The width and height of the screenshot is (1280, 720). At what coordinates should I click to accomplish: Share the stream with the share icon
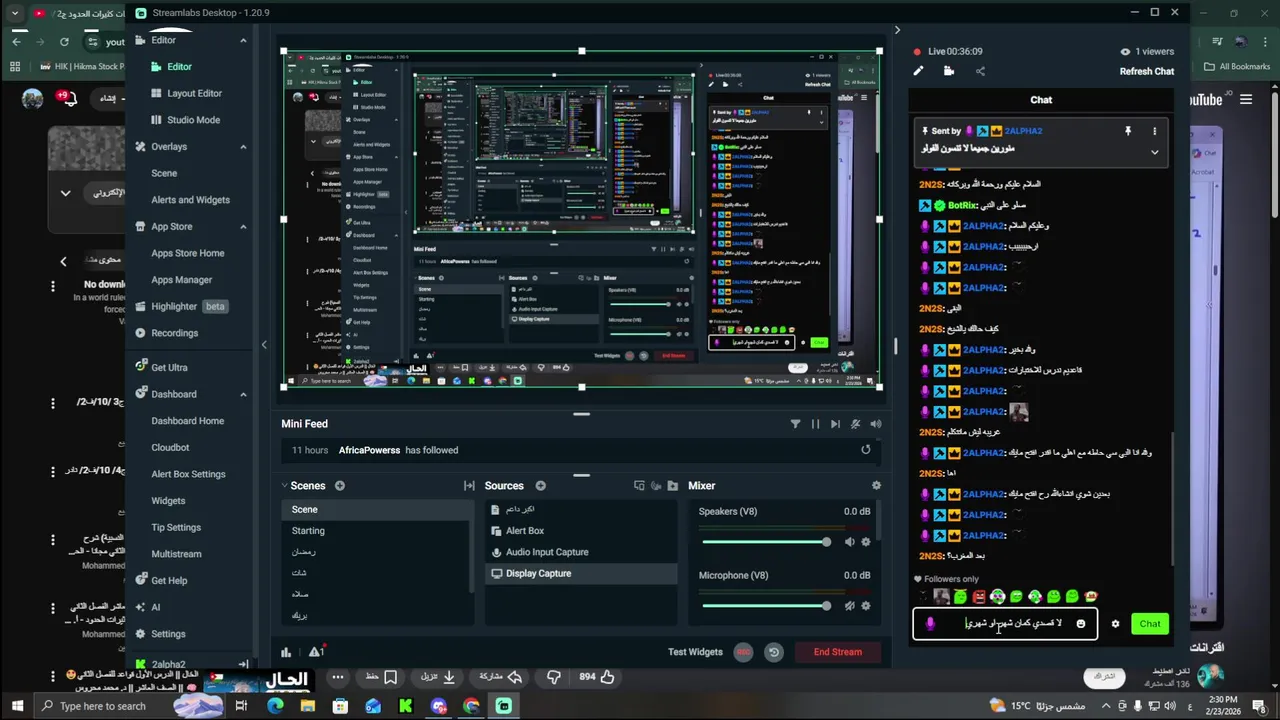pos(980,71)
